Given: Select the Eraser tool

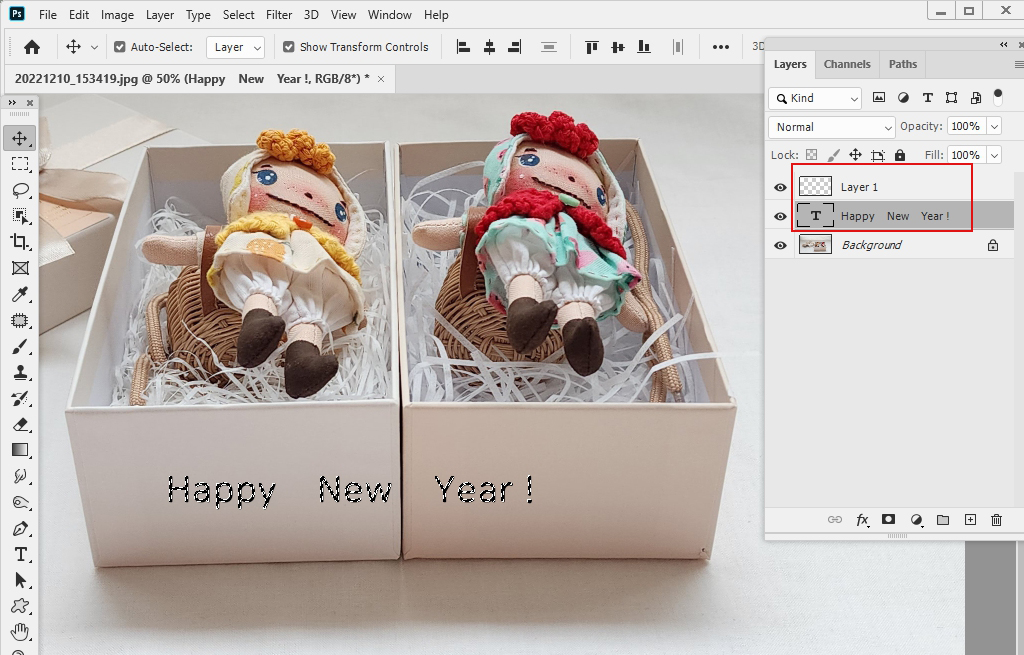Looking at the screenshot, I should (x=20, y=424).
